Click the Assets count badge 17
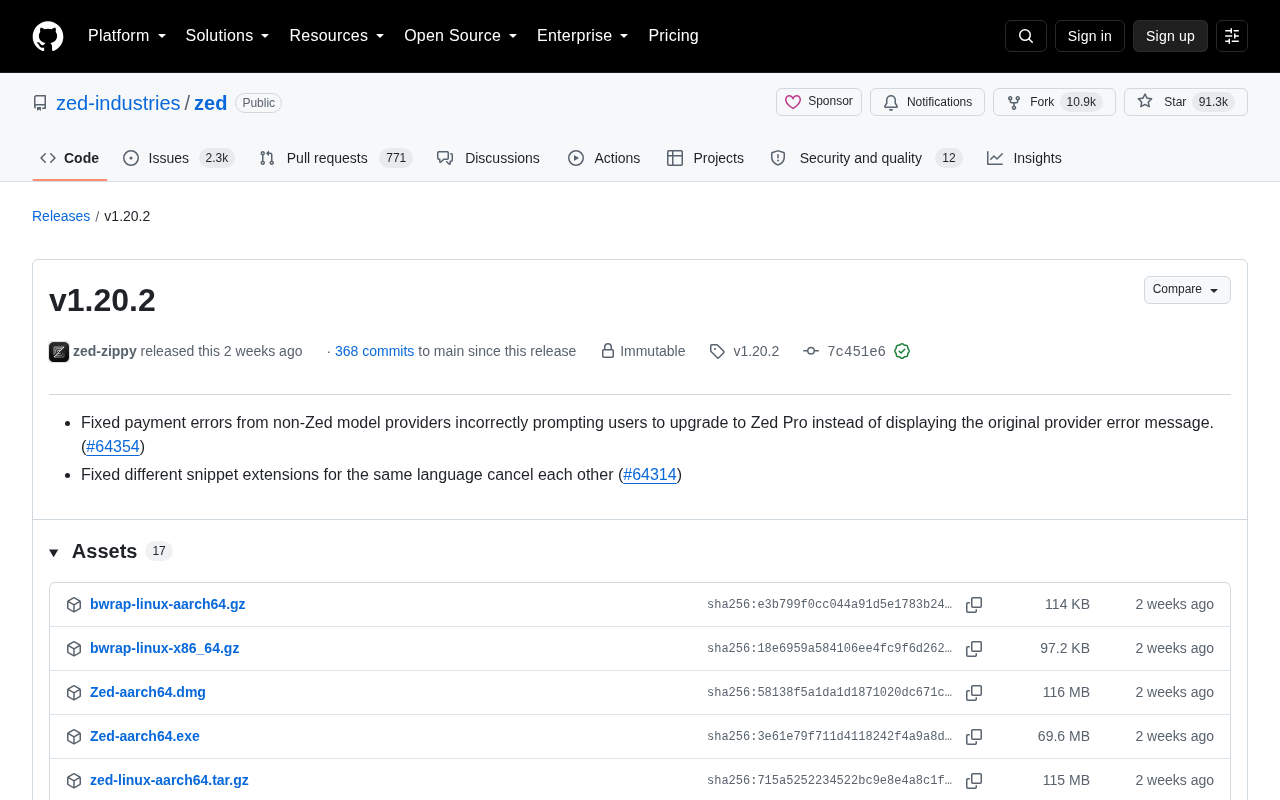Viewport: 1280px width, 800px height. [159, 551]
